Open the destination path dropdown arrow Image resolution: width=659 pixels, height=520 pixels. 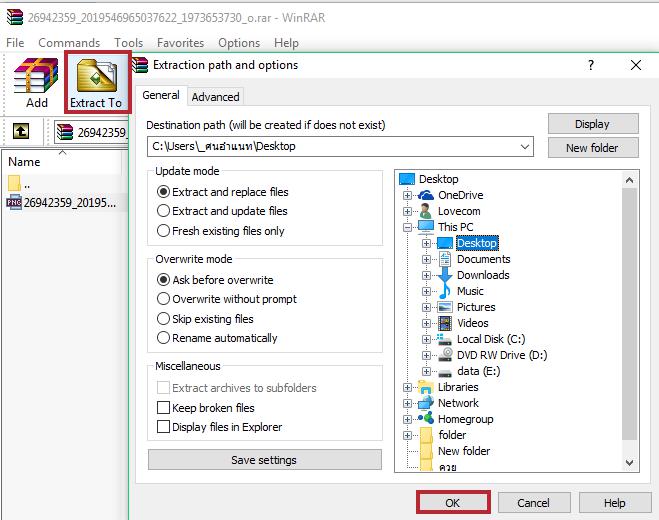pyautogui.click(x=525, y=147)
